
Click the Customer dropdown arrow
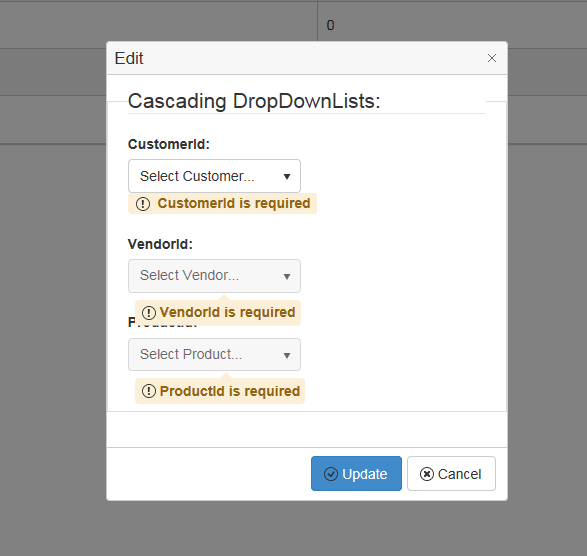(x=287, y=176)
